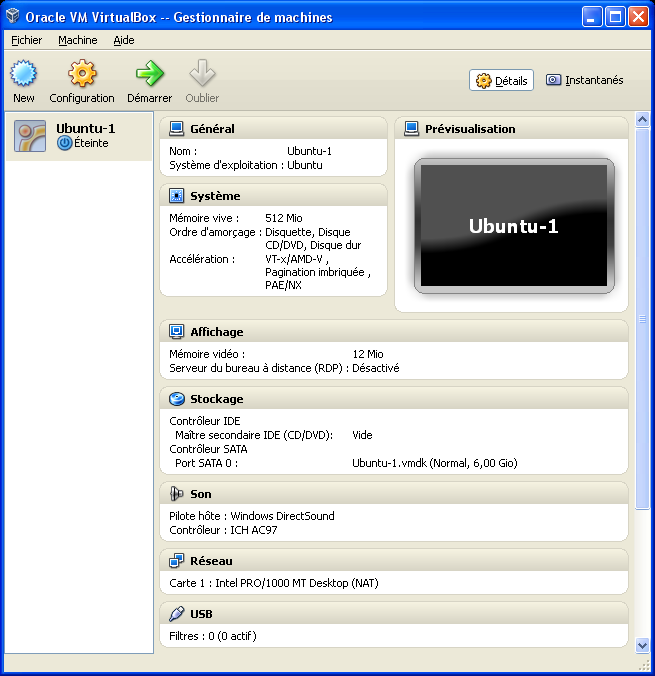The image size is (655, 676).
Task: Click the vertical scrollbar thumb
Action: pos(642,319)
